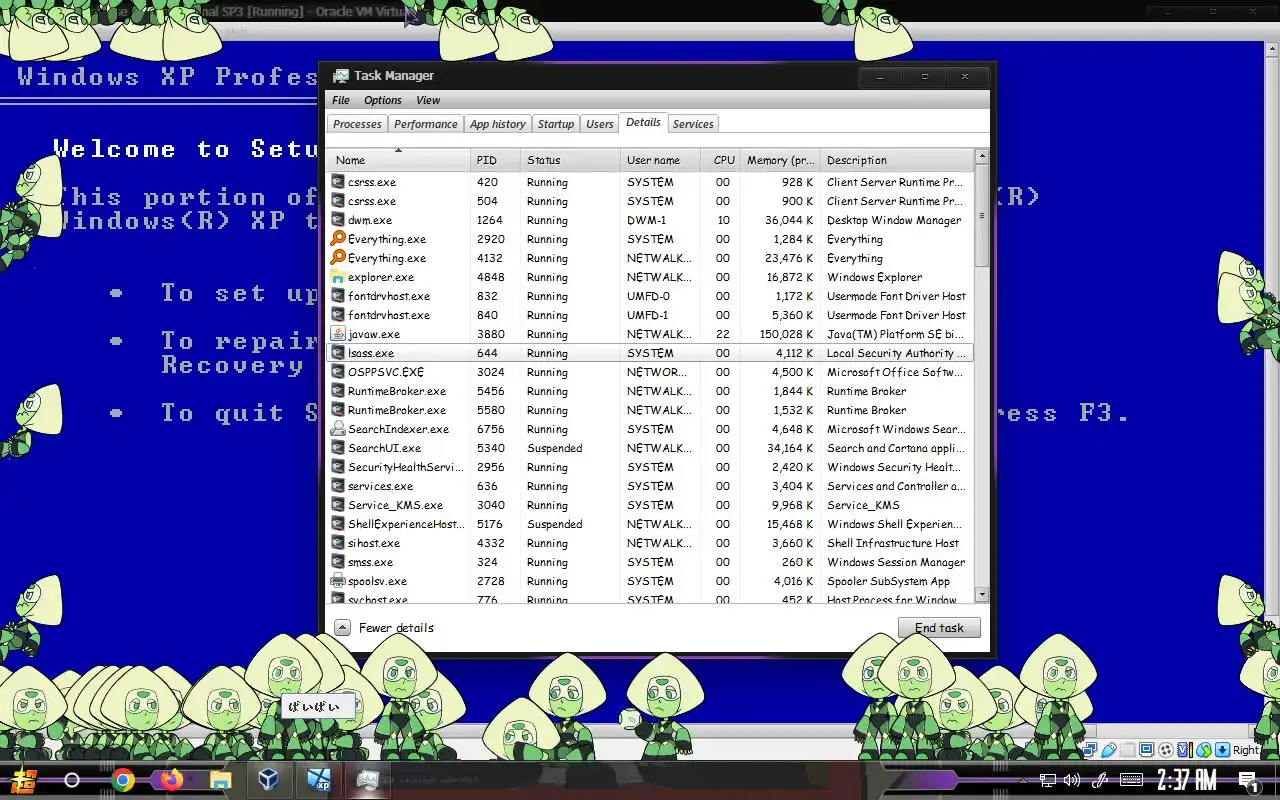This screenshot has height=800, width=1280.
Task: Switch to the Performance tab
Action: tap(426, 124)
